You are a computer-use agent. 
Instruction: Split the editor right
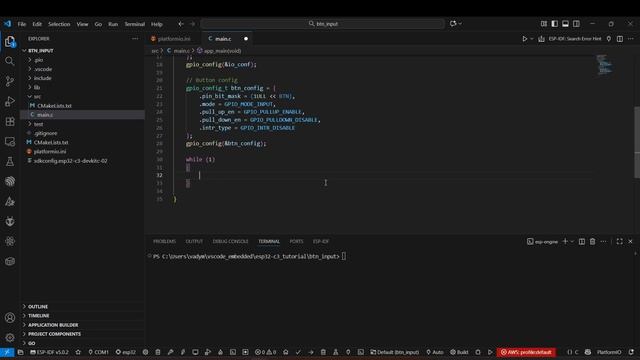pyautogui.click(x=620, y=39)
